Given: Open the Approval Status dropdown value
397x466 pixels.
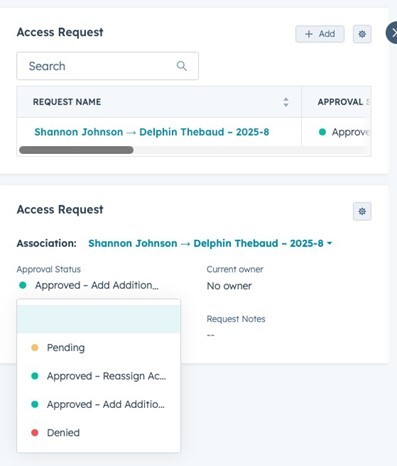Looking at the screenshot, I should (89, 285).
